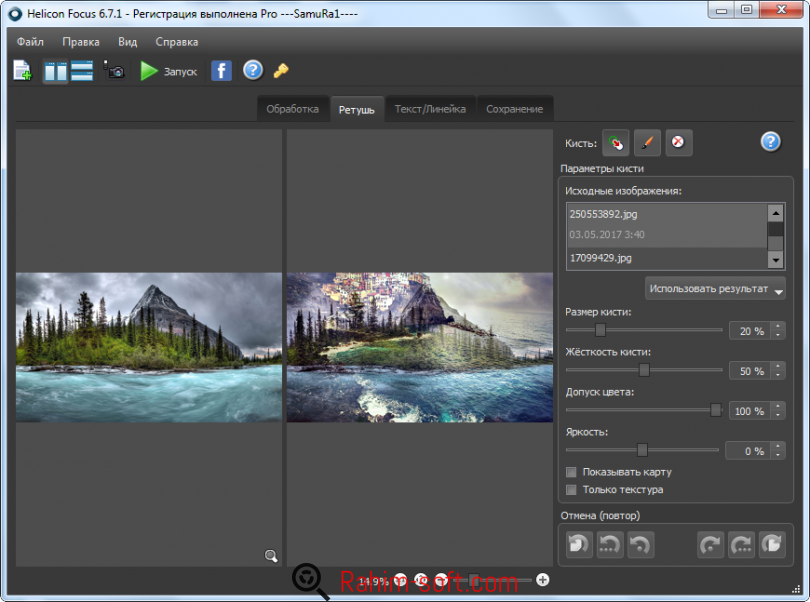This screenshot has width=810, height=602.
Task: Toggle the Только текстура checkbox
Action: point(572,490)
